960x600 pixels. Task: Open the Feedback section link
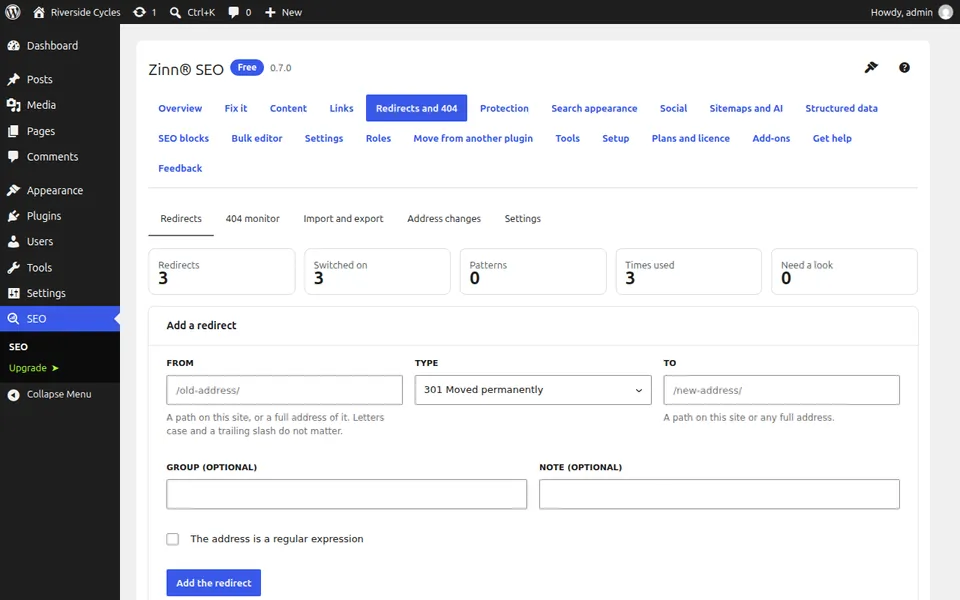pyautogui.click(x=180, y=168)
